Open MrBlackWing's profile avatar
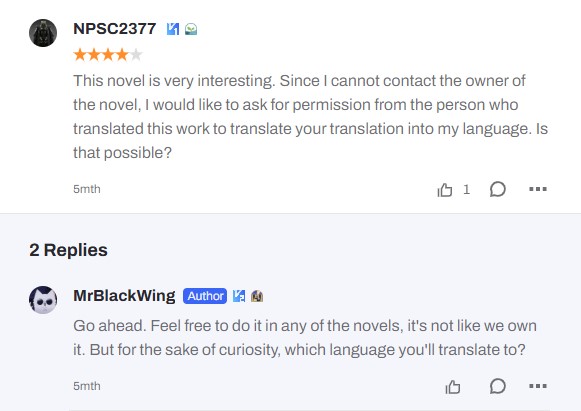Screen dimensions: 581x411 43,300
